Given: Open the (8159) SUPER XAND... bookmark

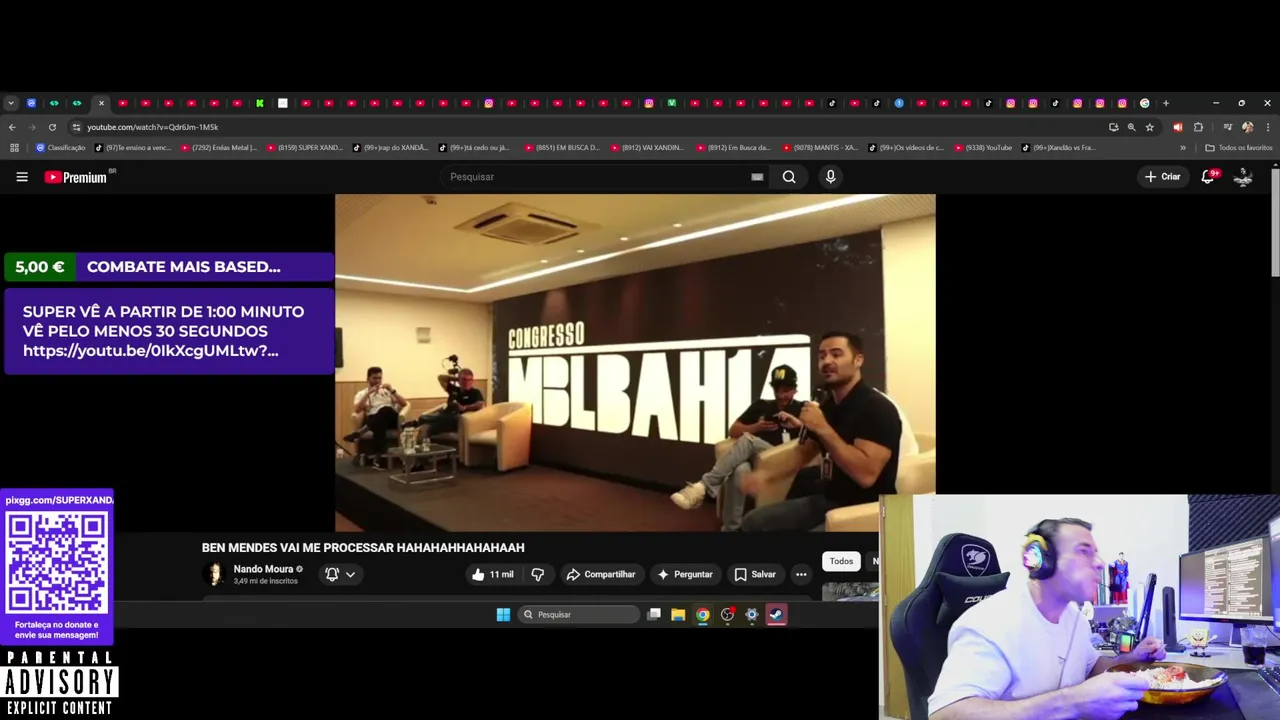Looking at the screenshot, I should 304,148.
